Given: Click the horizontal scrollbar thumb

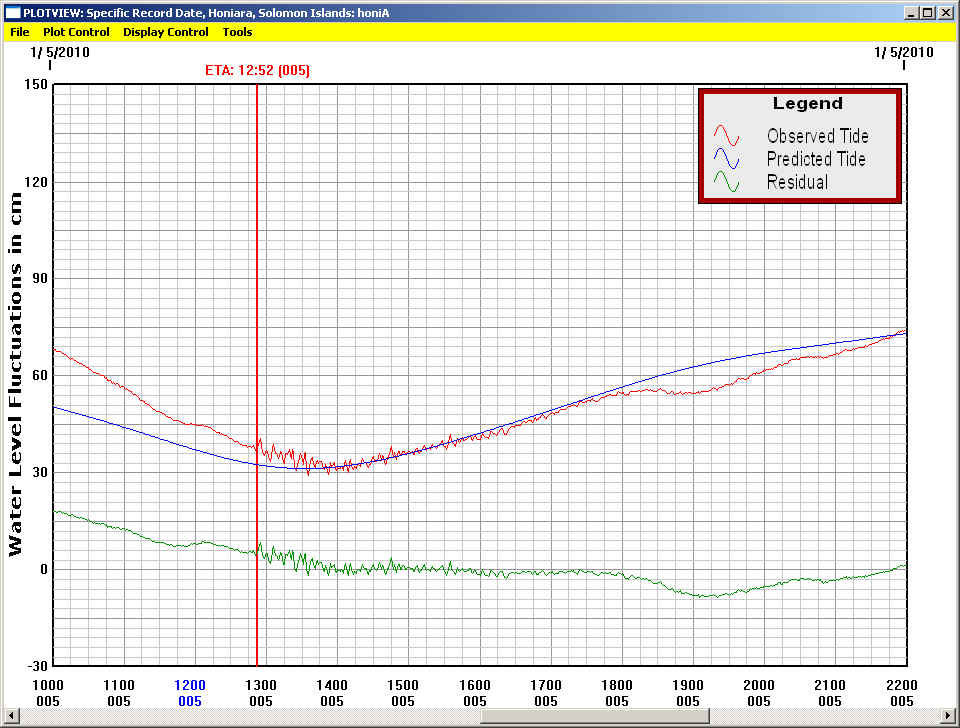Looking at the screenshot, I should 594,715.
